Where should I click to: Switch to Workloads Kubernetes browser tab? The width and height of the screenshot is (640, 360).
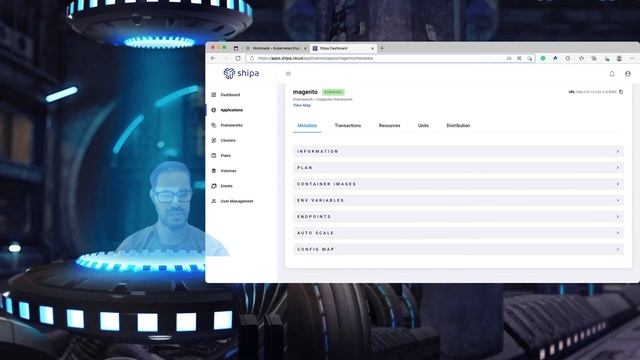pos(276,48)
